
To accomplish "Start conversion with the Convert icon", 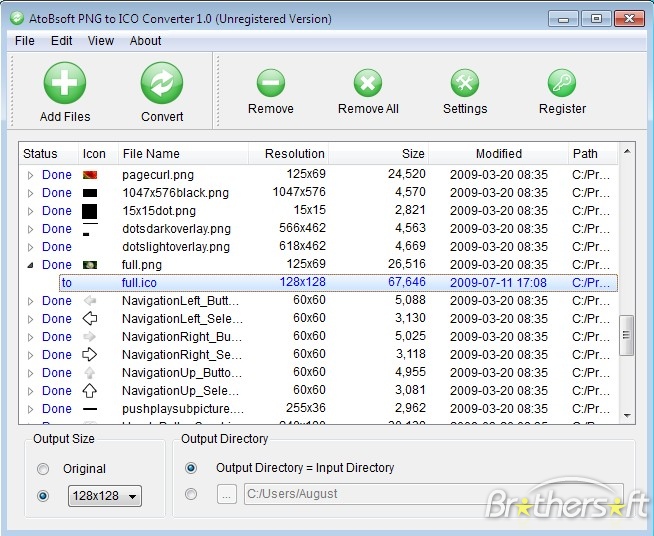I will 162,83.
